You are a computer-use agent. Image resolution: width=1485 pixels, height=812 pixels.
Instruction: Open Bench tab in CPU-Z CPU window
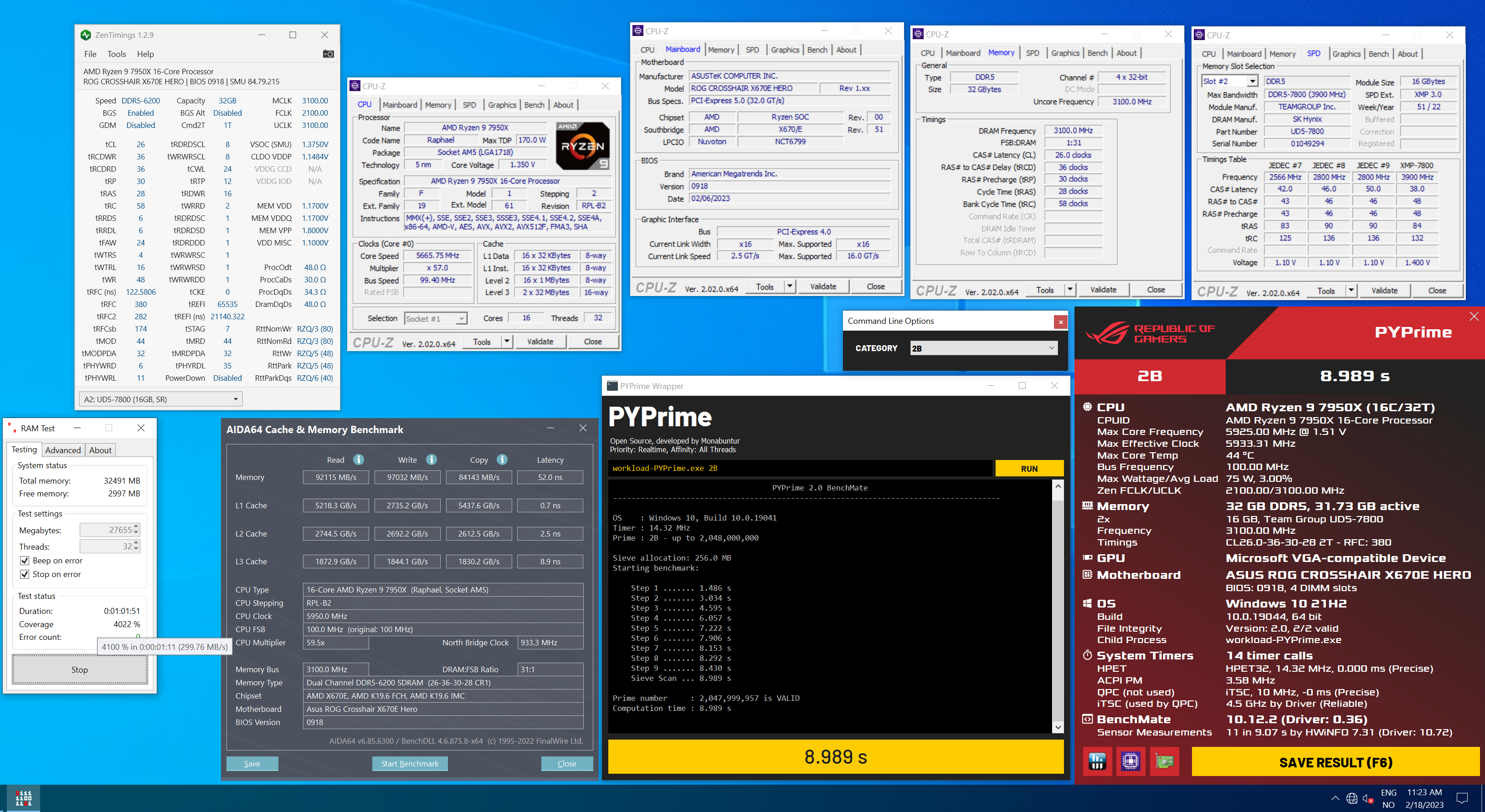[534, 105]
